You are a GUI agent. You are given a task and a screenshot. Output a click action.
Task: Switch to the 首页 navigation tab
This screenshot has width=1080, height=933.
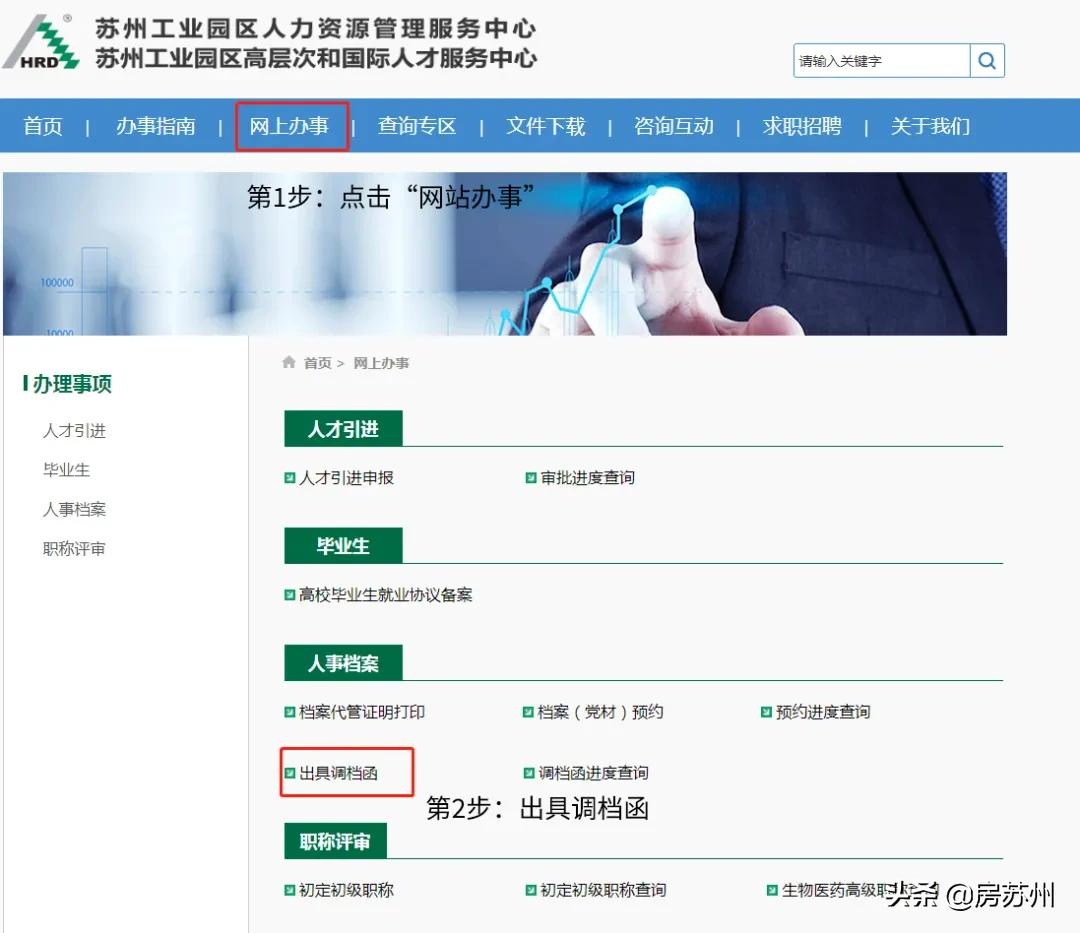coord(42,126)
